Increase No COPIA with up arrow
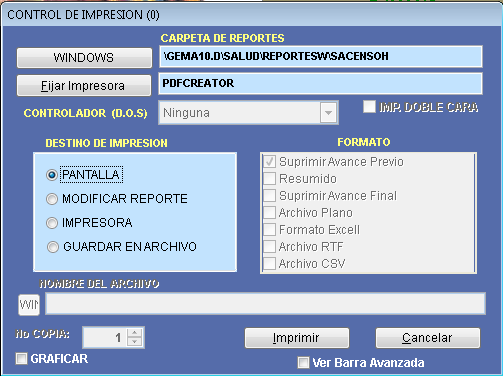 click(135, 333)
